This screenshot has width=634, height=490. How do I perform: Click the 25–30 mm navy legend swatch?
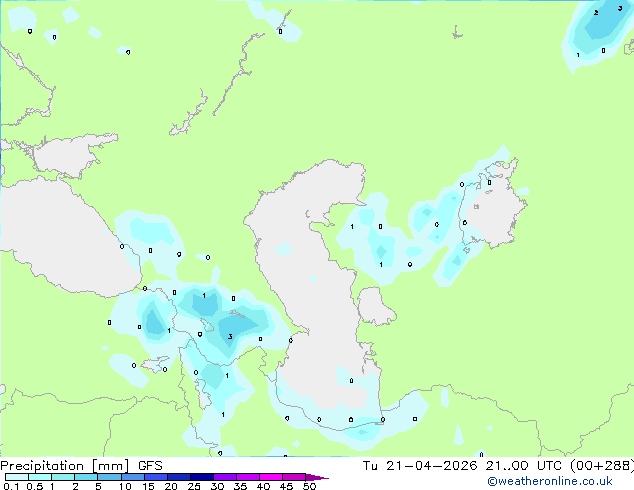[x=202, y=477]
